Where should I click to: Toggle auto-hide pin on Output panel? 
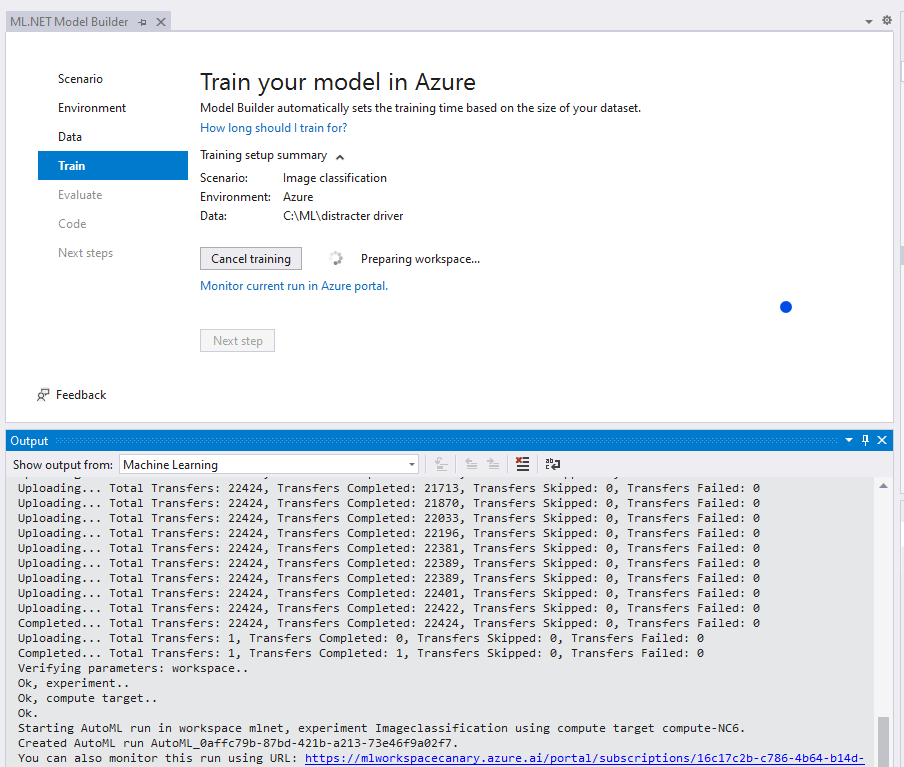(865, 440)
